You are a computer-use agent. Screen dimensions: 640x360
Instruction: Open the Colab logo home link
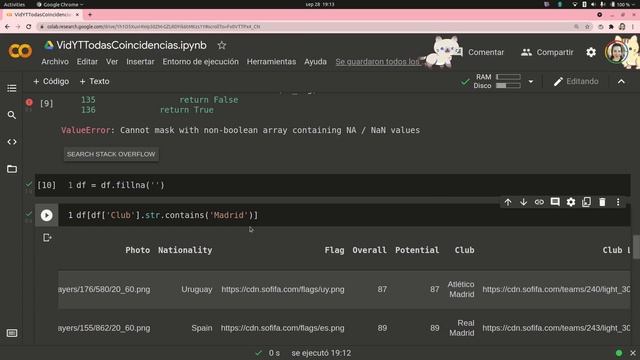(20, 51)
